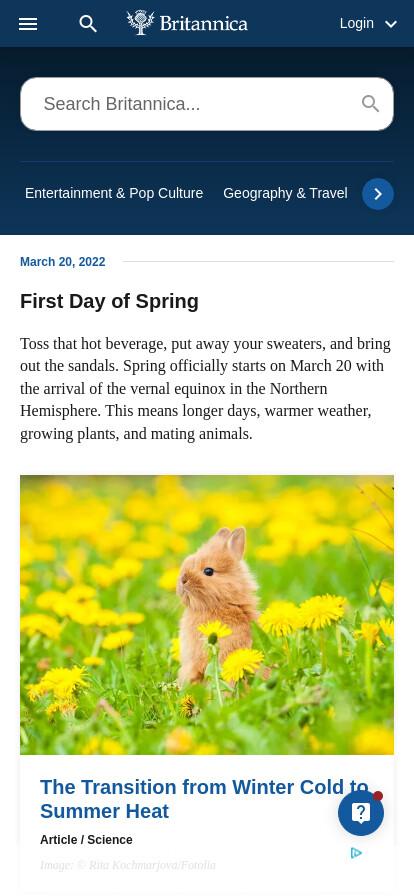Select the Entertainment & Pop Culture category
The width and height of the screenshot is (414, 896).
pyautogui.click(x=114, y=193)
